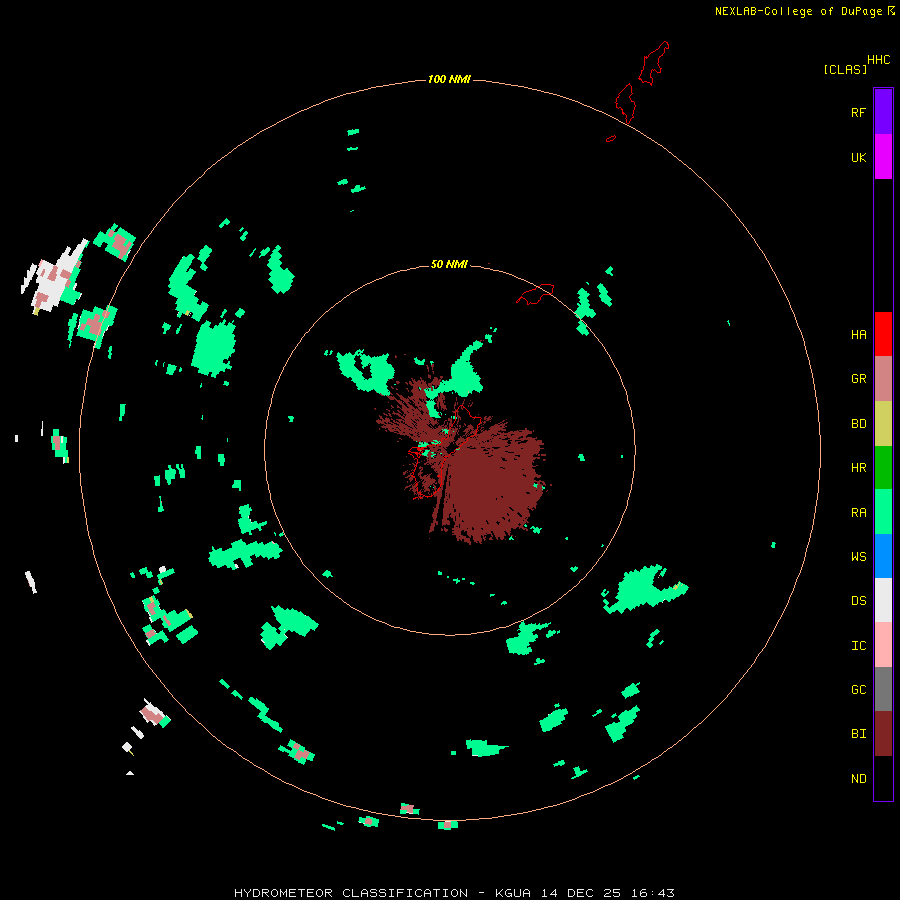Click the HA legend label
Viewport: 900px width, 900px height.
pyautogui.click(x=858, y=335)
